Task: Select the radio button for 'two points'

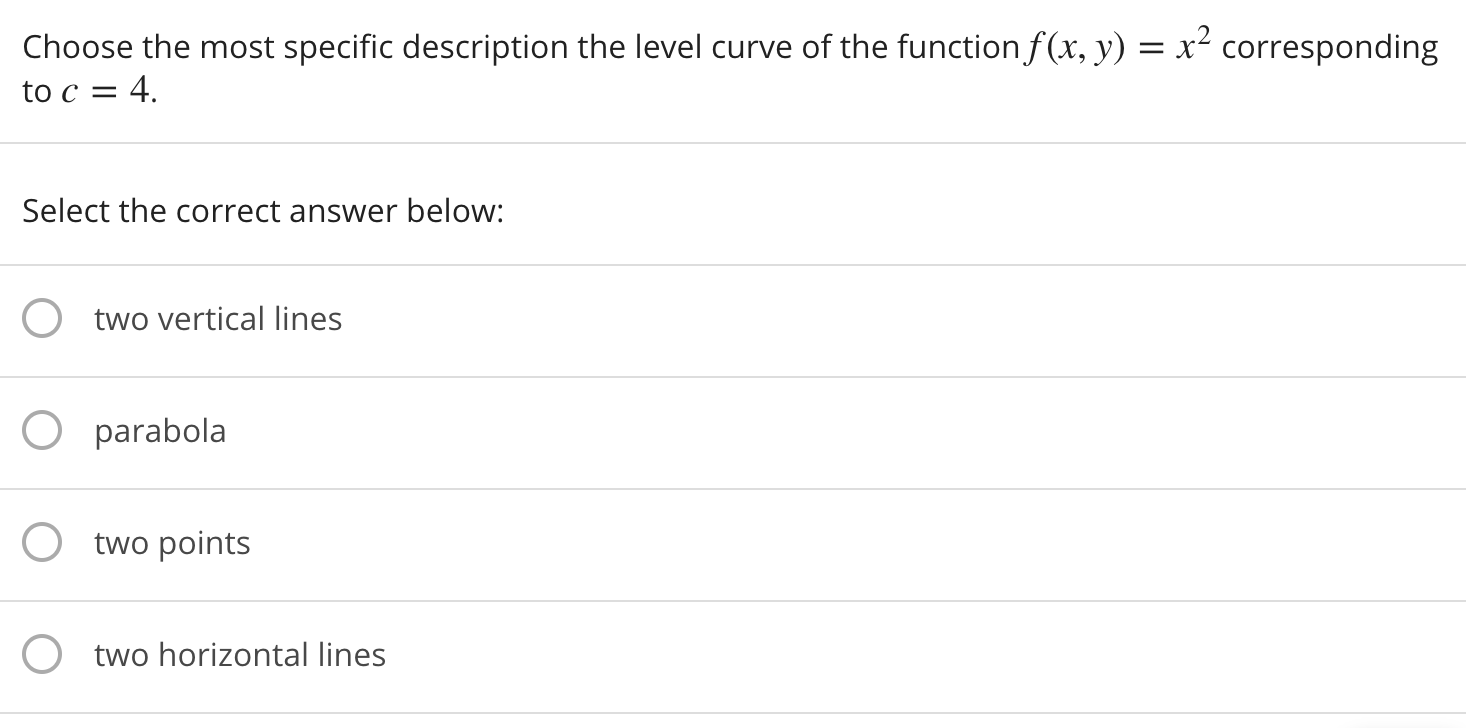Action: coord(41,542)
